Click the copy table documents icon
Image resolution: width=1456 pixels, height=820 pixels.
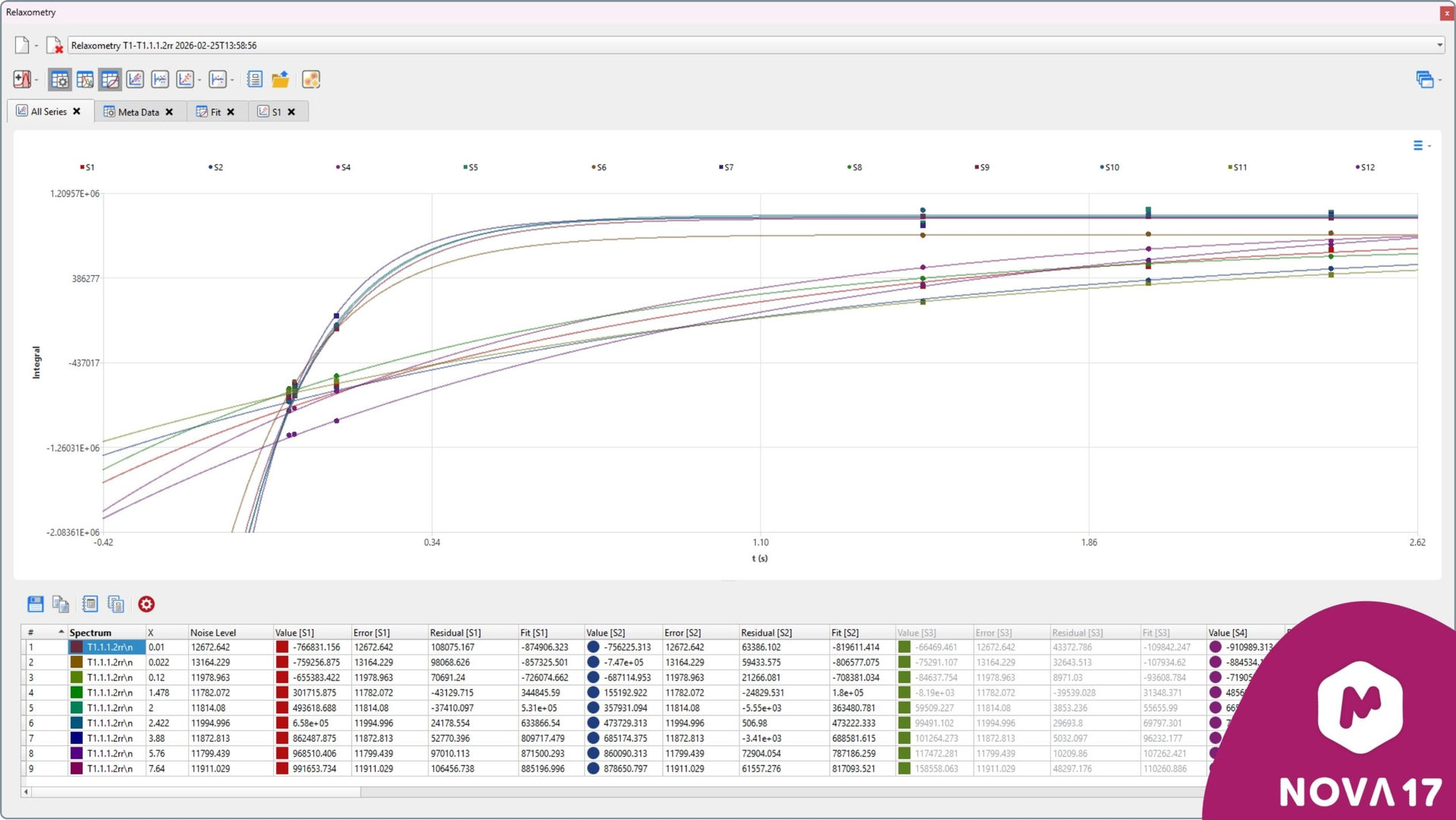click(x=61, y=604)
